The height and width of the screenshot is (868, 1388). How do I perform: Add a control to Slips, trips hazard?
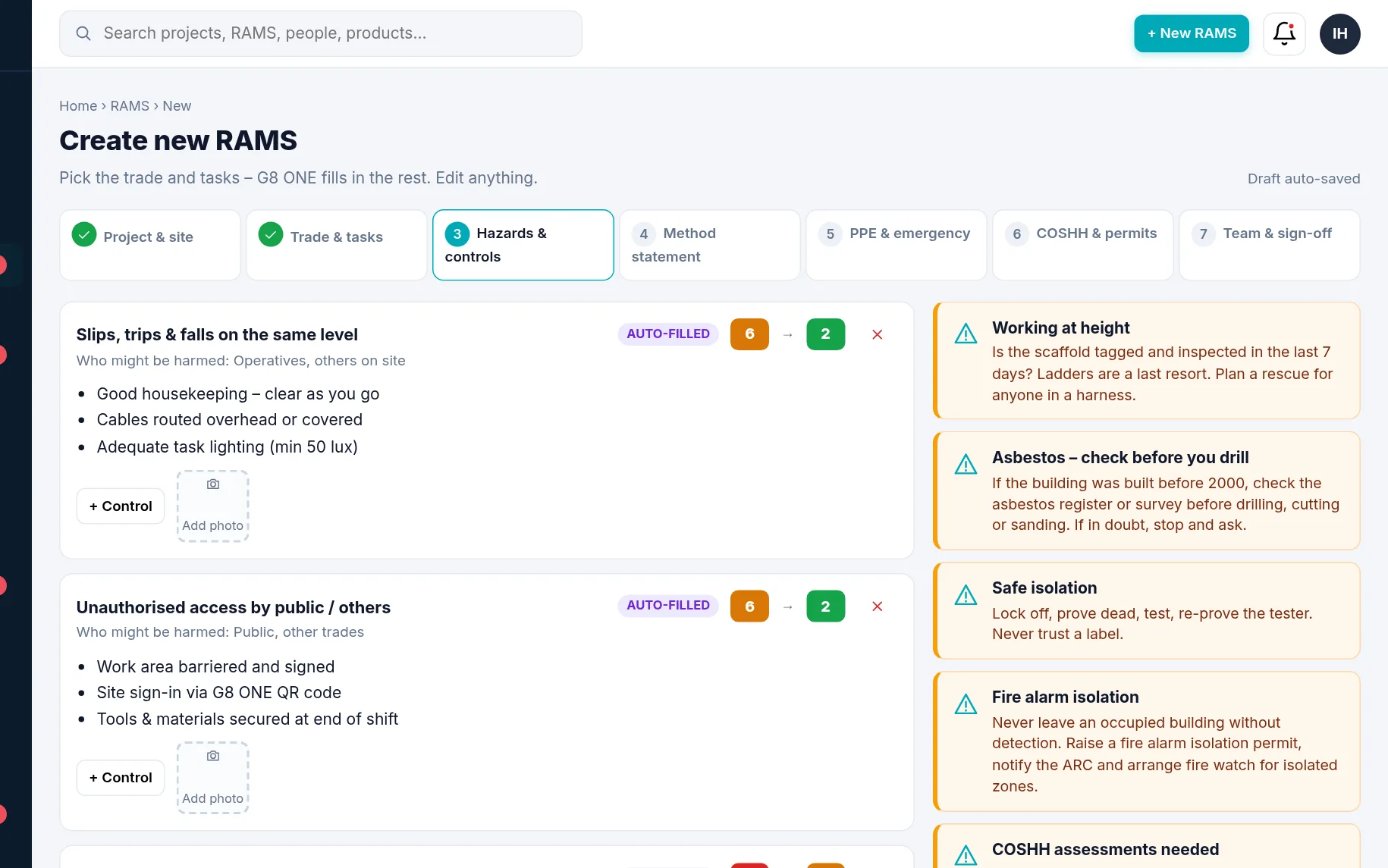(121, 506)
